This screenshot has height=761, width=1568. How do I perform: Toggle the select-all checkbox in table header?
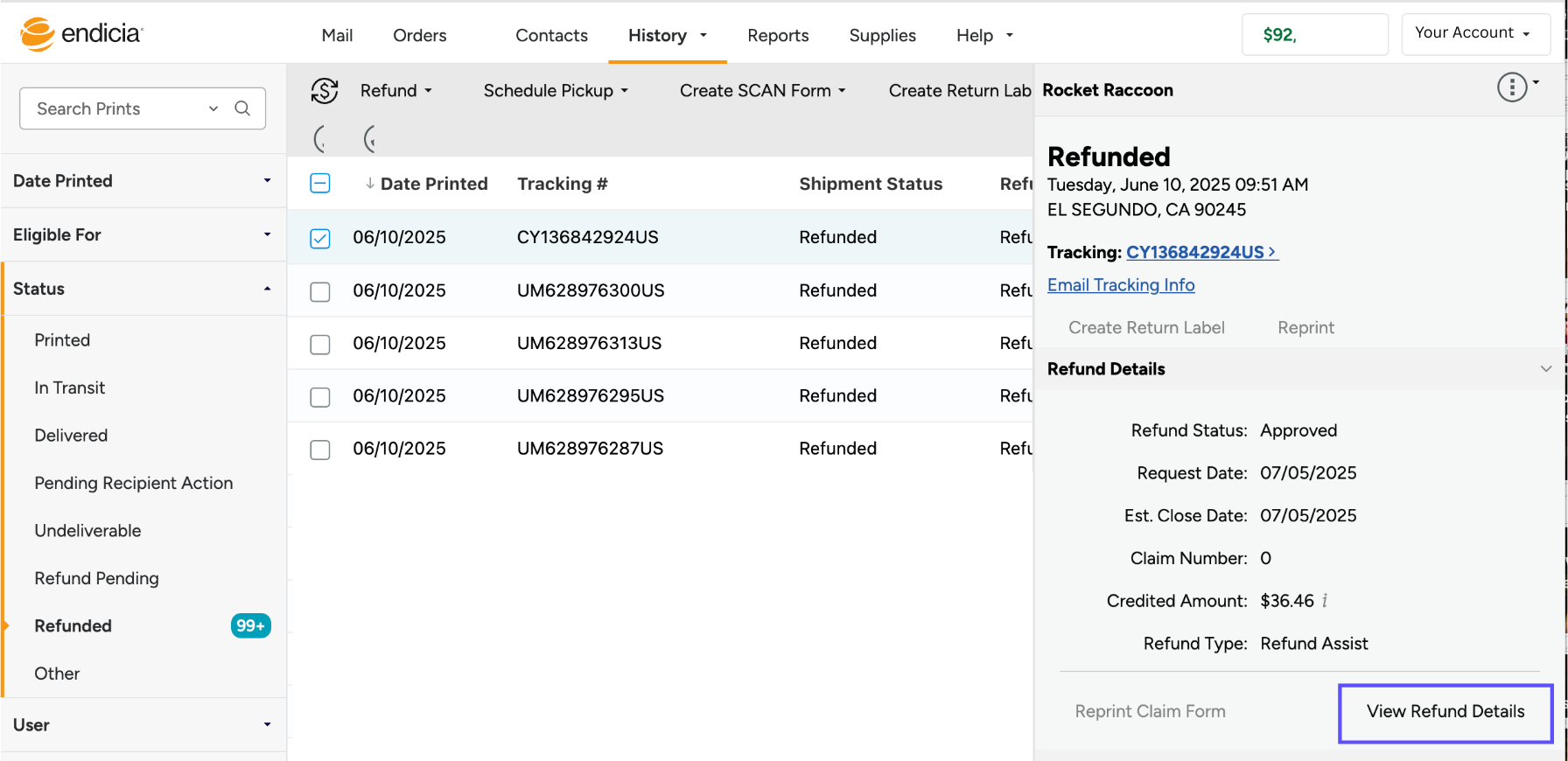click(x=320, y=184)
